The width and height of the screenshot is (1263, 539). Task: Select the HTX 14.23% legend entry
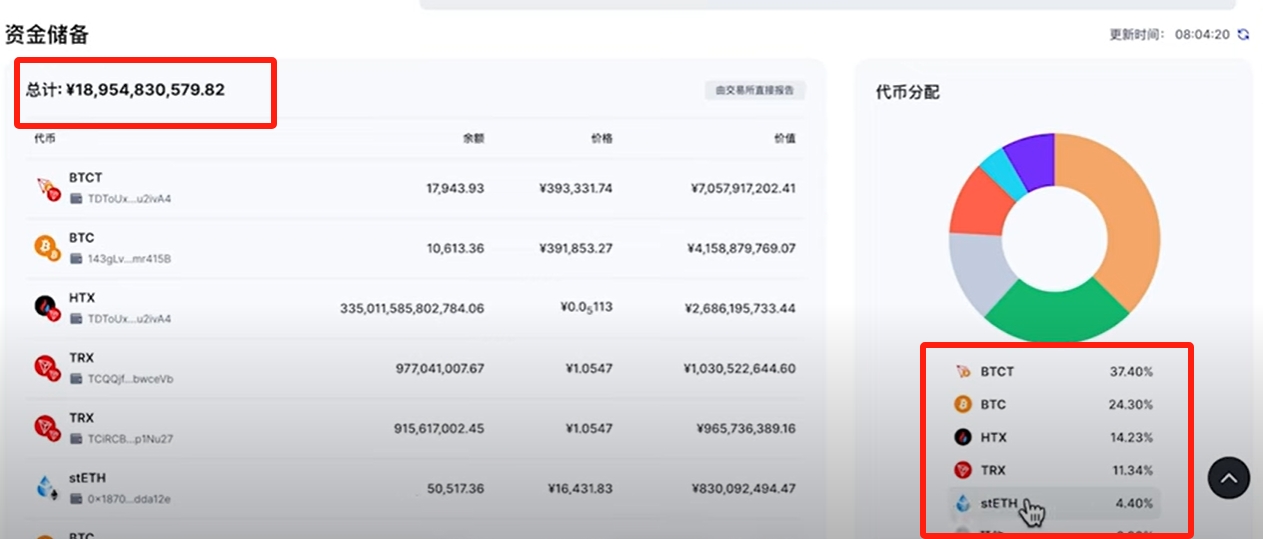pyautogui.click(x=1054, y=437)
